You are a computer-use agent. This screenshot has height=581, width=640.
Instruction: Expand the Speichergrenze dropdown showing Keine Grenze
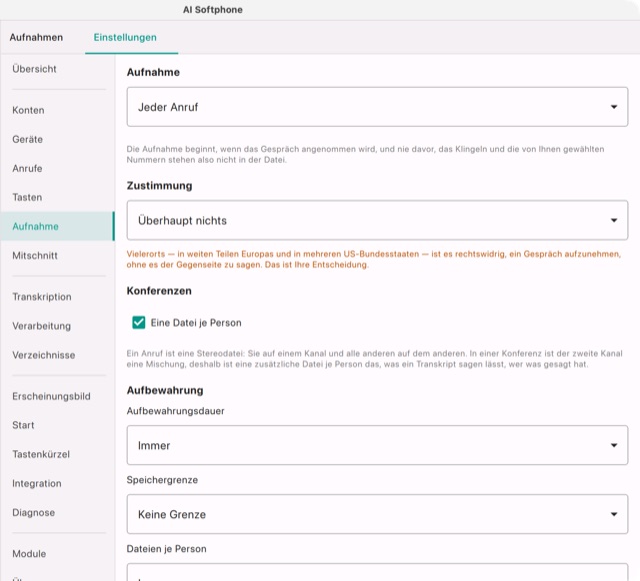tap(377, 514)
